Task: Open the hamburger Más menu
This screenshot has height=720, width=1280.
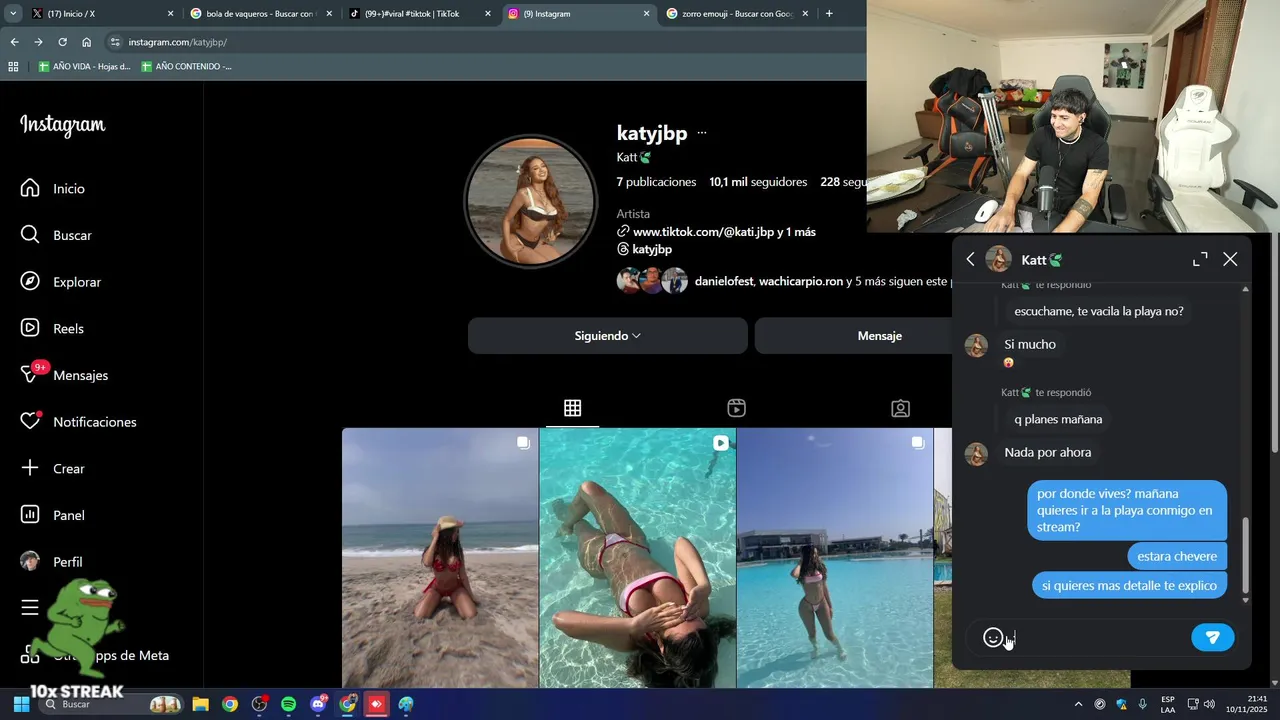Action: coord(30,608)
